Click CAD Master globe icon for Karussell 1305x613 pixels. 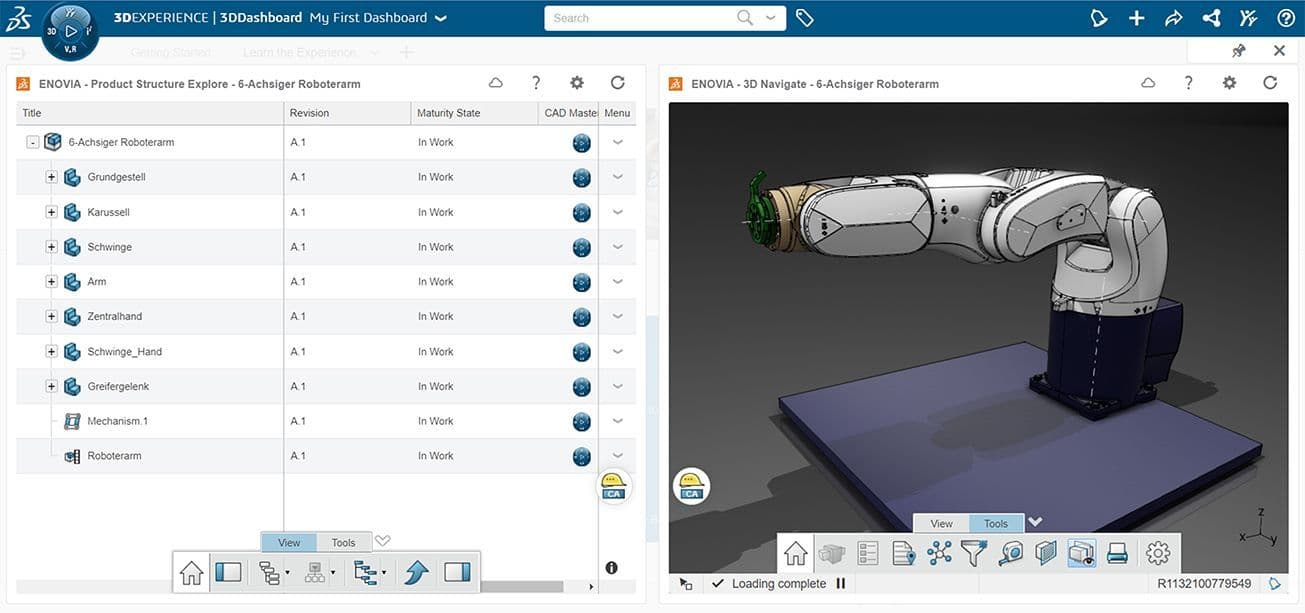coord(581,212)
